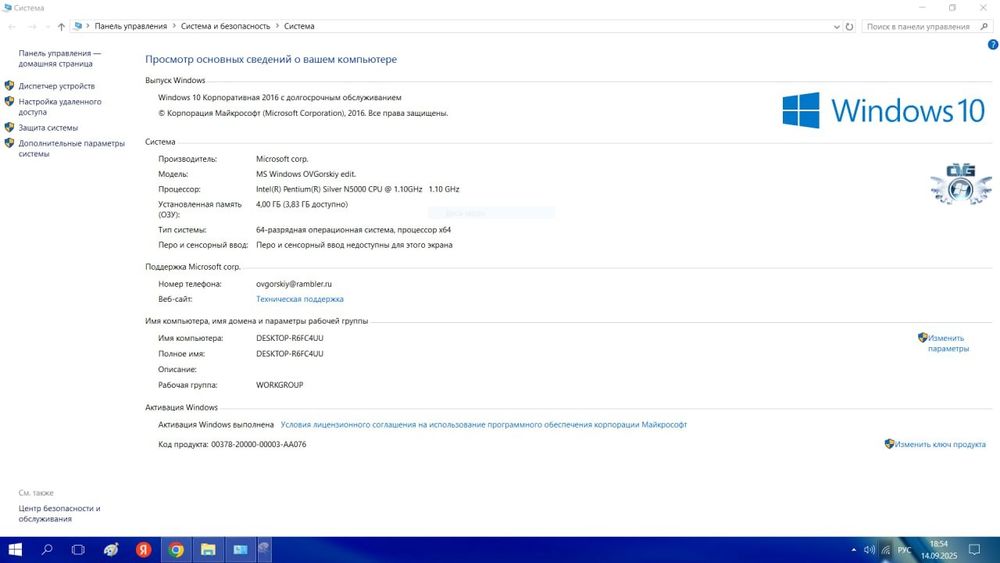Viewport: 1000px width, 563px height.
Task: Open the Техническая поддержка website link
Action: click(300, 299)
